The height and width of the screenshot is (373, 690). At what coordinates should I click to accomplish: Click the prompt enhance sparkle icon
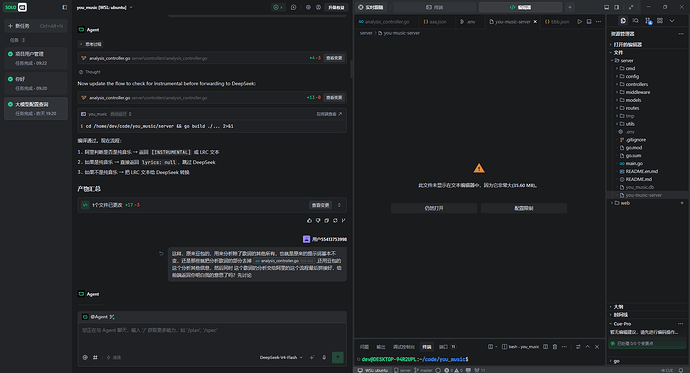point(312,358)
